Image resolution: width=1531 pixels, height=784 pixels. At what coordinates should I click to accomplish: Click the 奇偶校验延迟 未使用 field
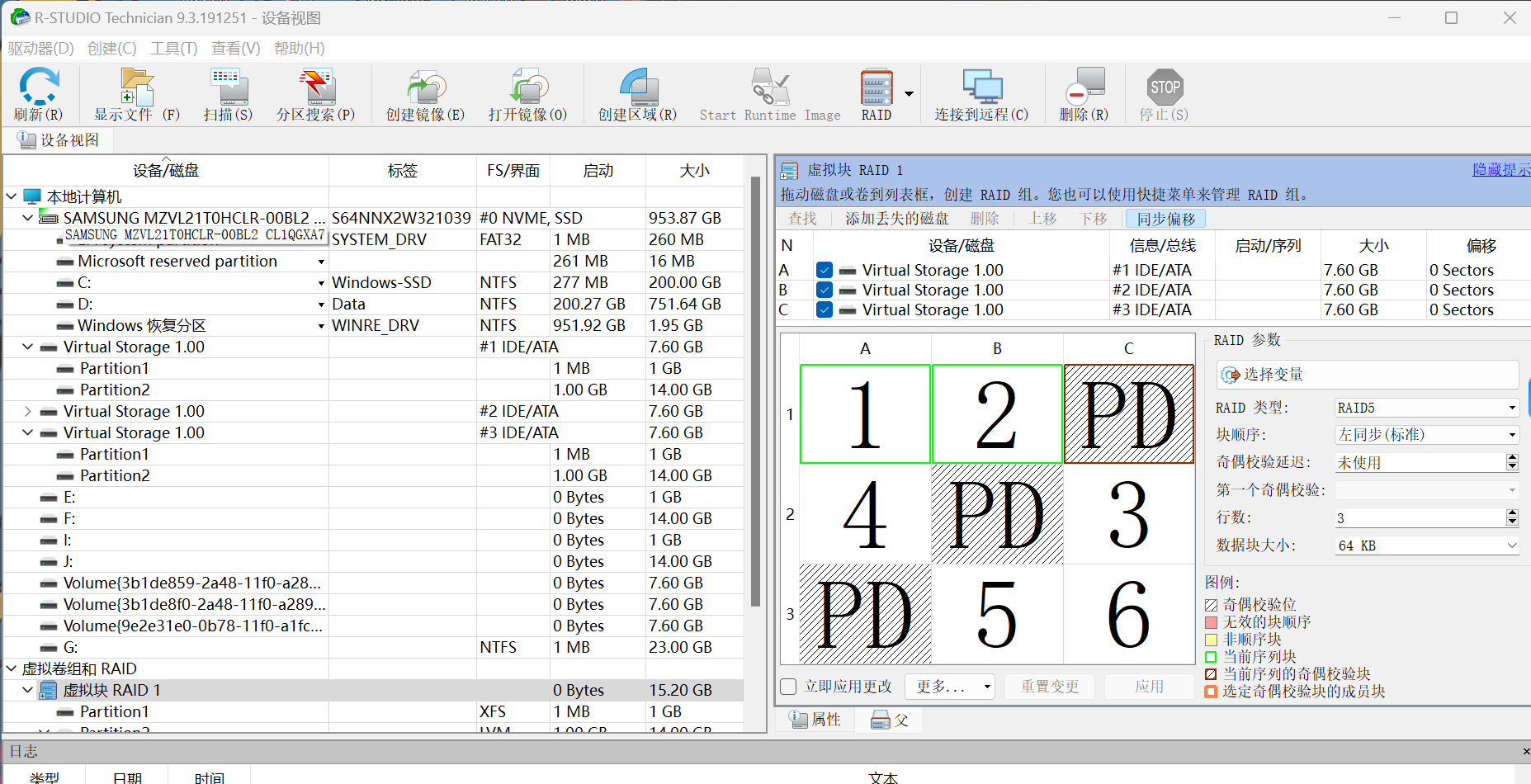pos(1420,463)
